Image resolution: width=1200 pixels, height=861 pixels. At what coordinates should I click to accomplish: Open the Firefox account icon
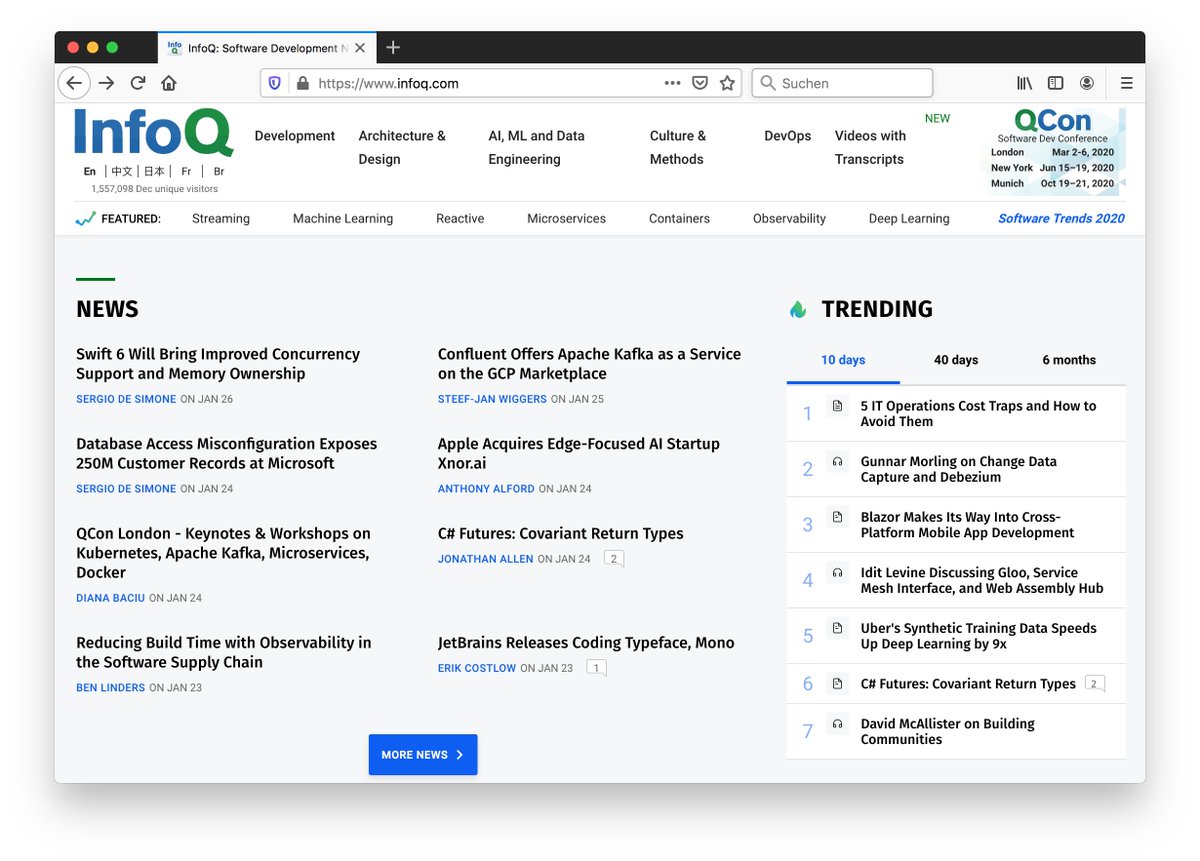(1086, 83)
